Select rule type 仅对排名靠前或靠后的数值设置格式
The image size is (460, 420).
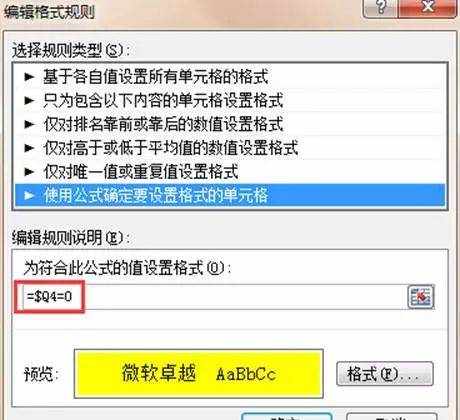tap(230, 124)
